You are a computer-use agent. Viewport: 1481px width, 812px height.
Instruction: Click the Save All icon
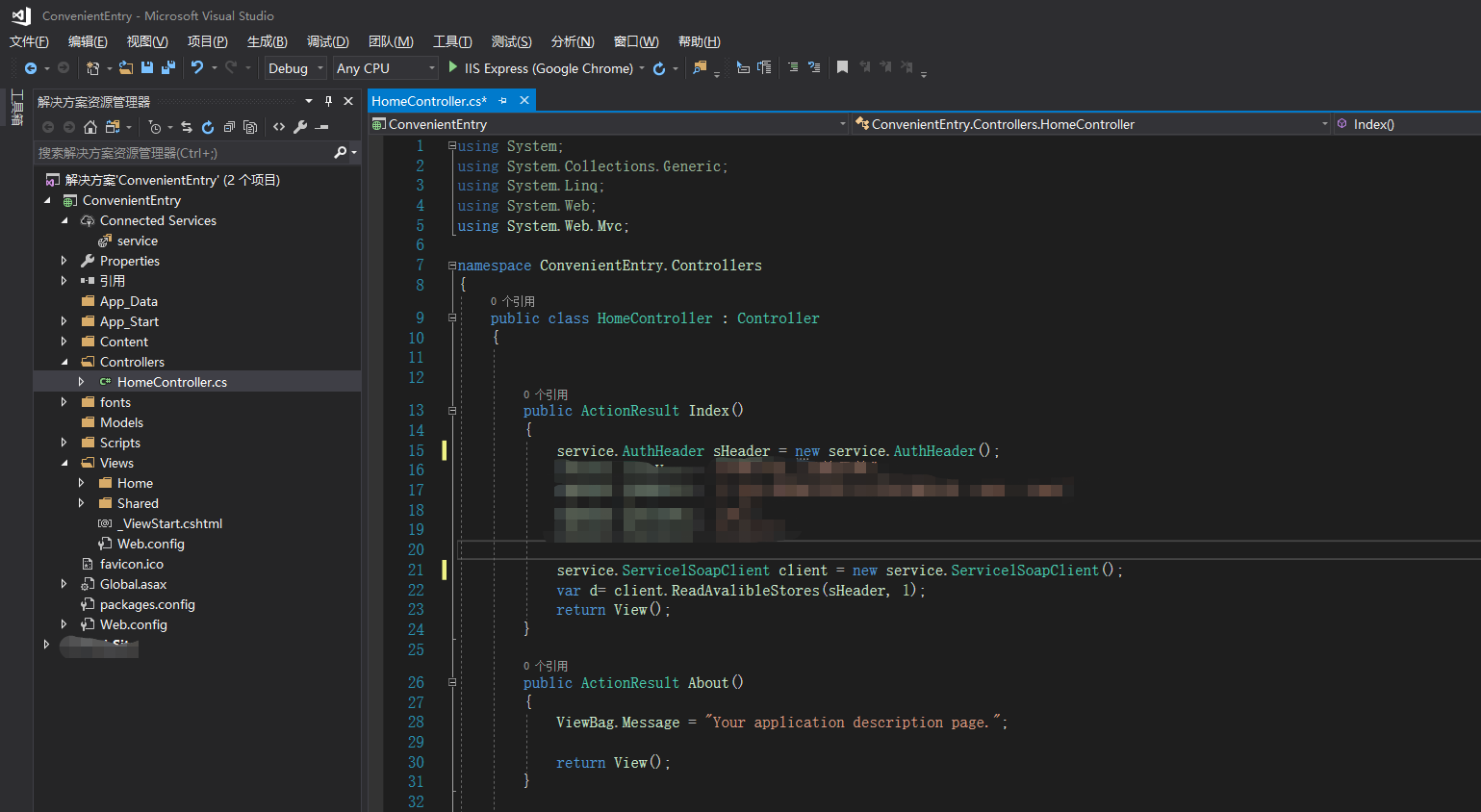(x=168, y=68)
